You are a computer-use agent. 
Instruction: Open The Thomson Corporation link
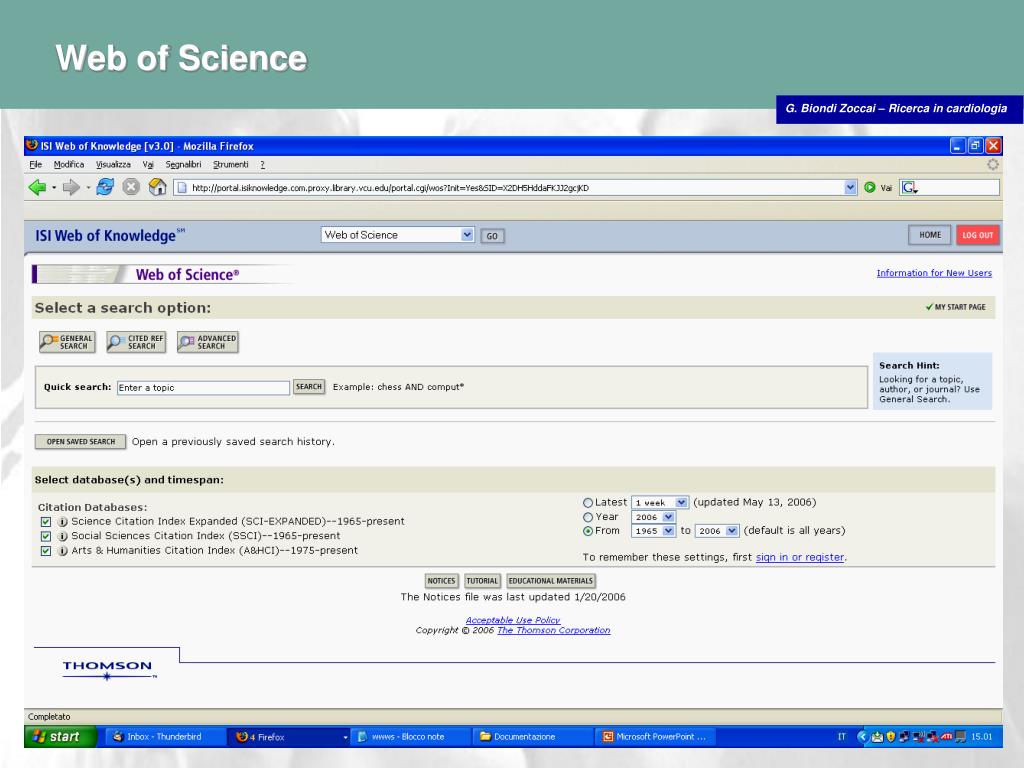coord(554,630)
